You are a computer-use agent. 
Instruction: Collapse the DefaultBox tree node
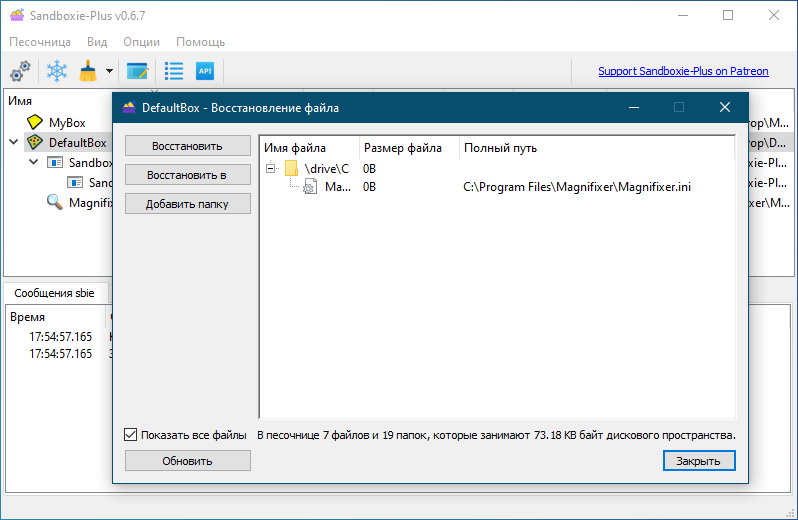[14, 142]
